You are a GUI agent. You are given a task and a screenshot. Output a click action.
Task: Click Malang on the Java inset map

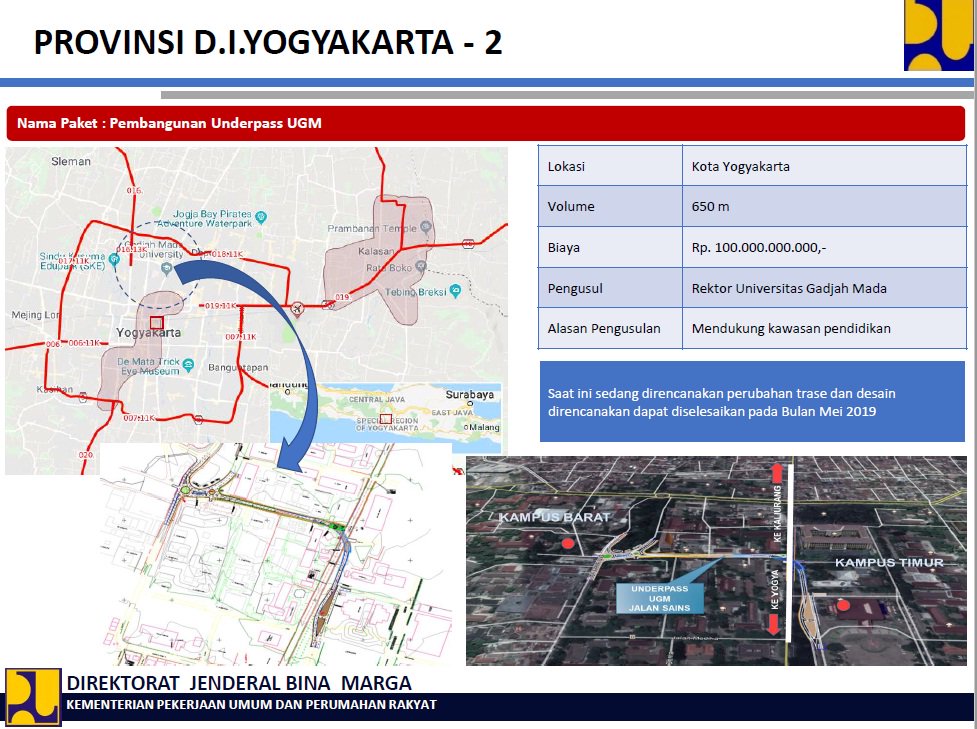tap(484, 427)
